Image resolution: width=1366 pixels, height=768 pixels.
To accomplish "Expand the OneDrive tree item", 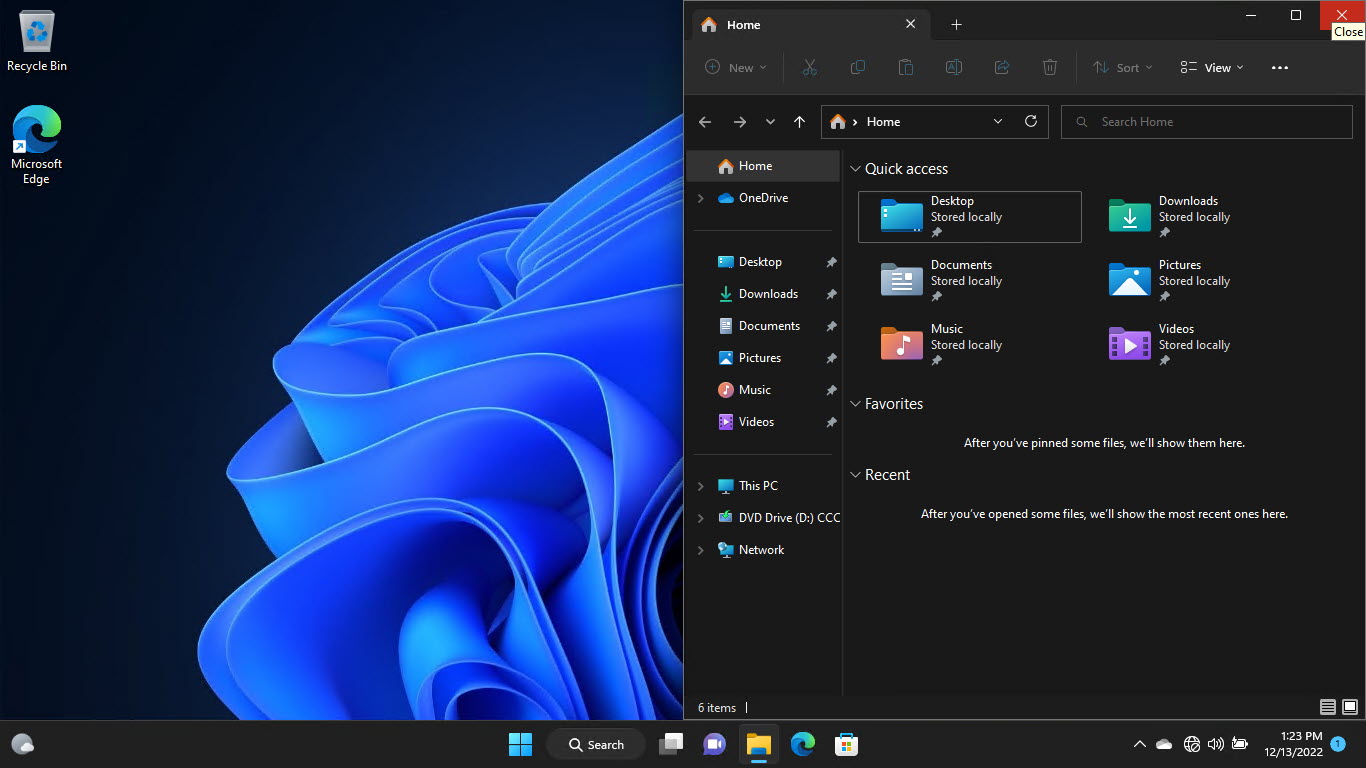I will pyautogui.click(x=700, y=197).
